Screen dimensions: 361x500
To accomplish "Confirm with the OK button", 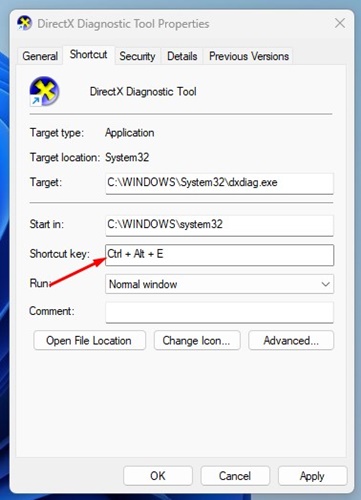I will point(158,476).
